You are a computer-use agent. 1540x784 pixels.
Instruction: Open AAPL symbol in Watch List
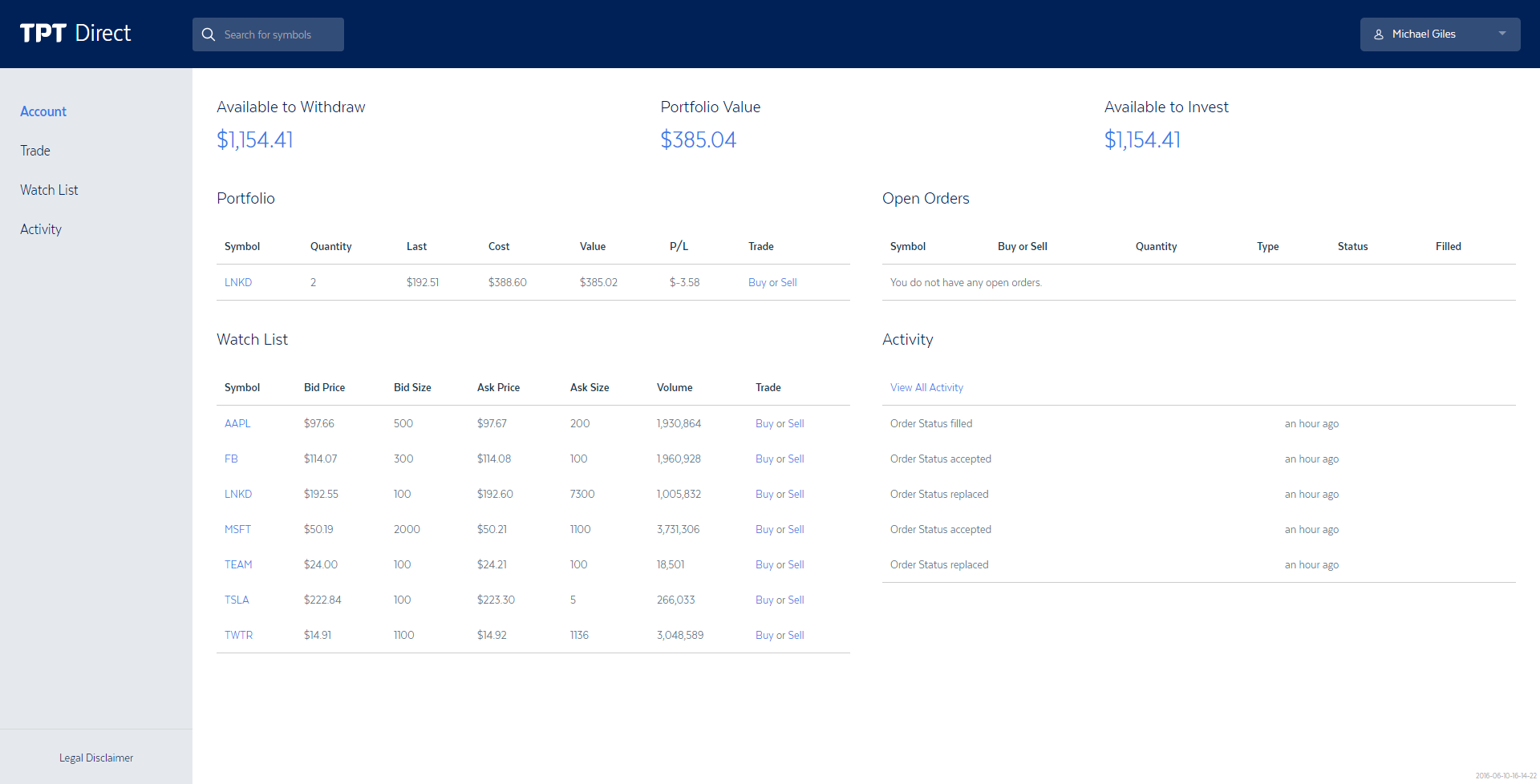pos(237,423)
